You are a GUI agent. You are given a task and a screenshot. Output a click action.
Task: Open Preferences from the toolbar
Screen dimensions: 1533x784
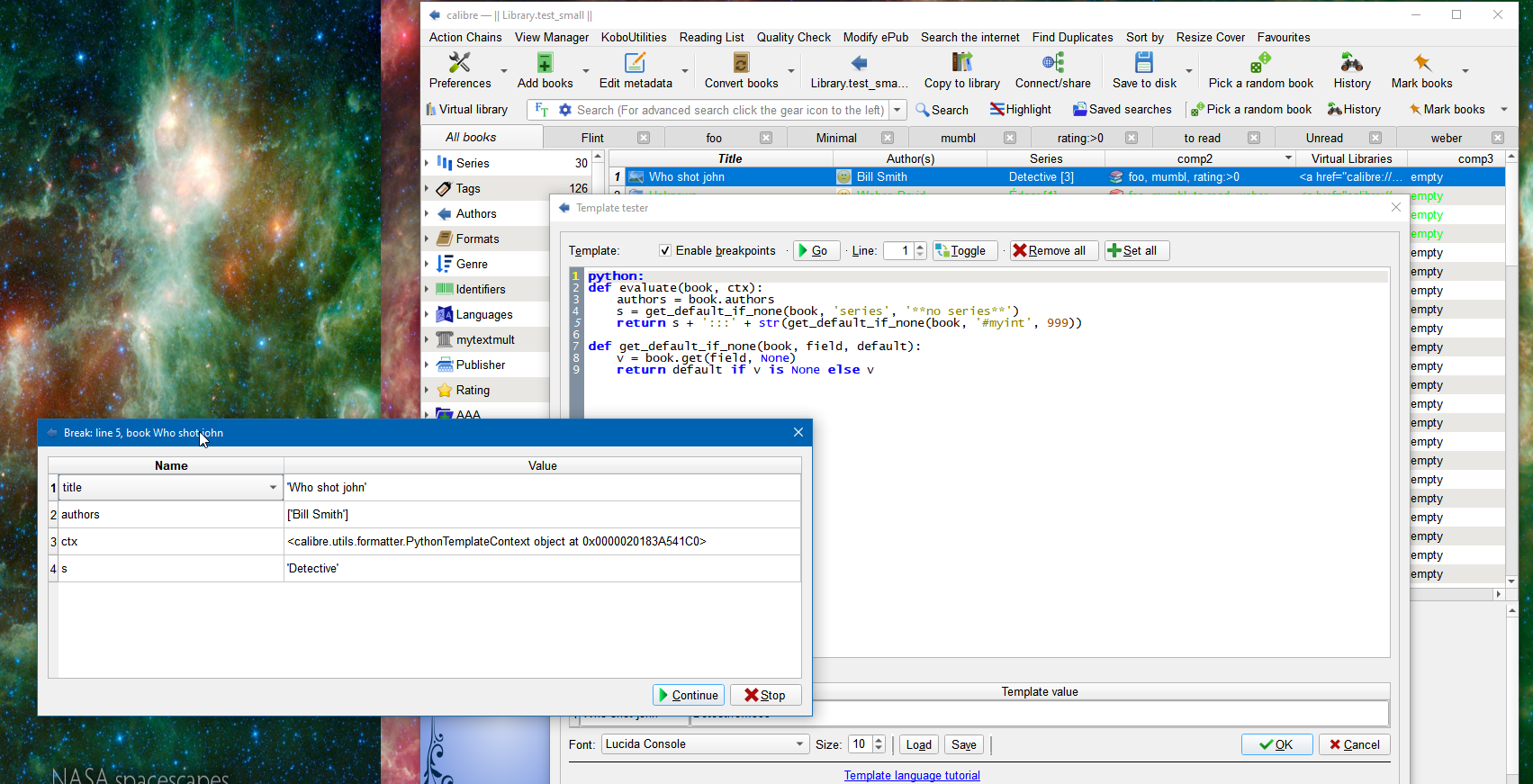459,70
